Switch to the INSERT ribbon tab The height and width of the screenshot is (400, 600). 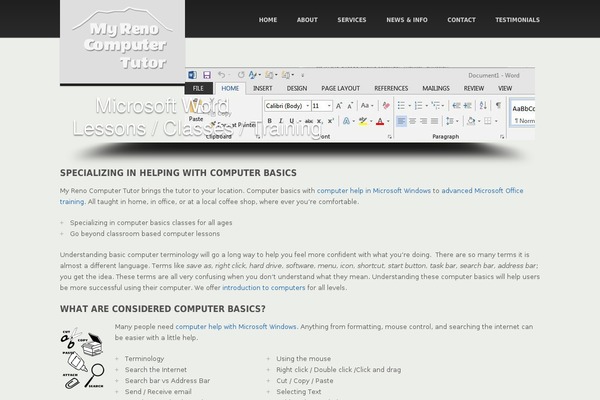[x=262, y=88]
